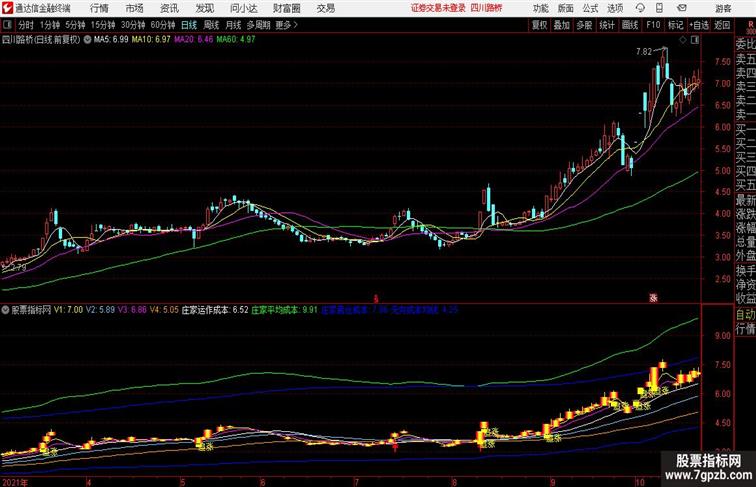Click the V4: 5.05 indicator value

point(164,310)
